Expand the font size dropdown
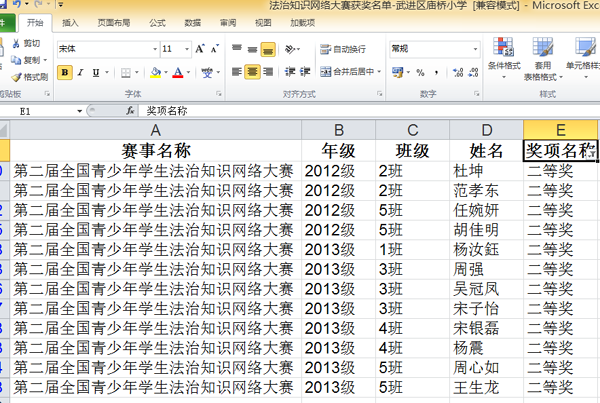The width and height of the screenshot is (600, 403). click(x=186, y=48)
